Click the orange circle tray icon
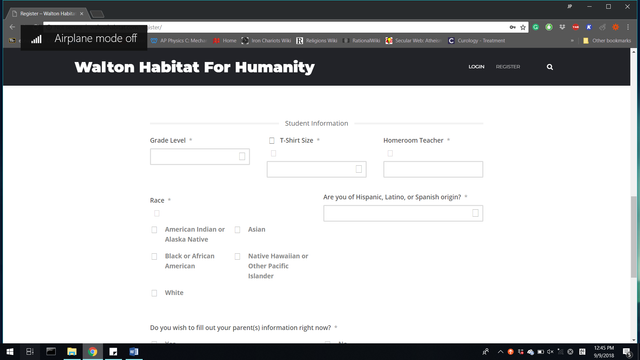 coord(511,352)
